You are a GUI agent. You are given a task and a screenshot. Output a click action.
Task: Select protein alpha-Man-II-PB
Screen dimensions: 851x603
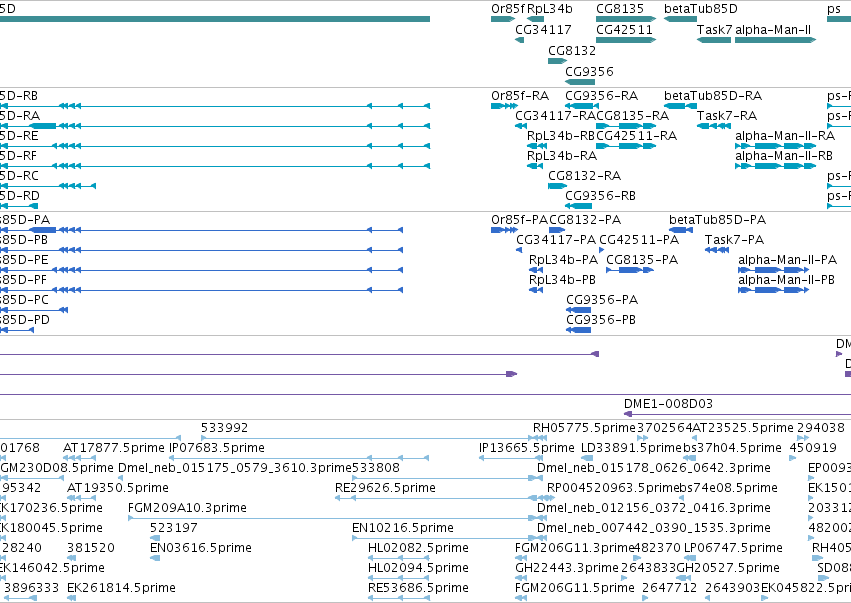pyautogui.click(x=786, y=280)
